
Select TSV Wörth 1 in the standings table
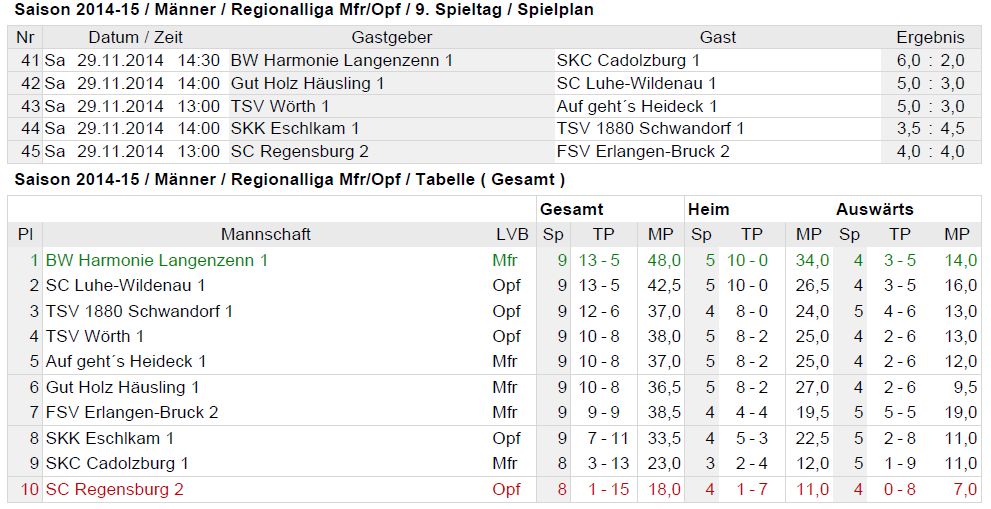click(x=94, y=336)
